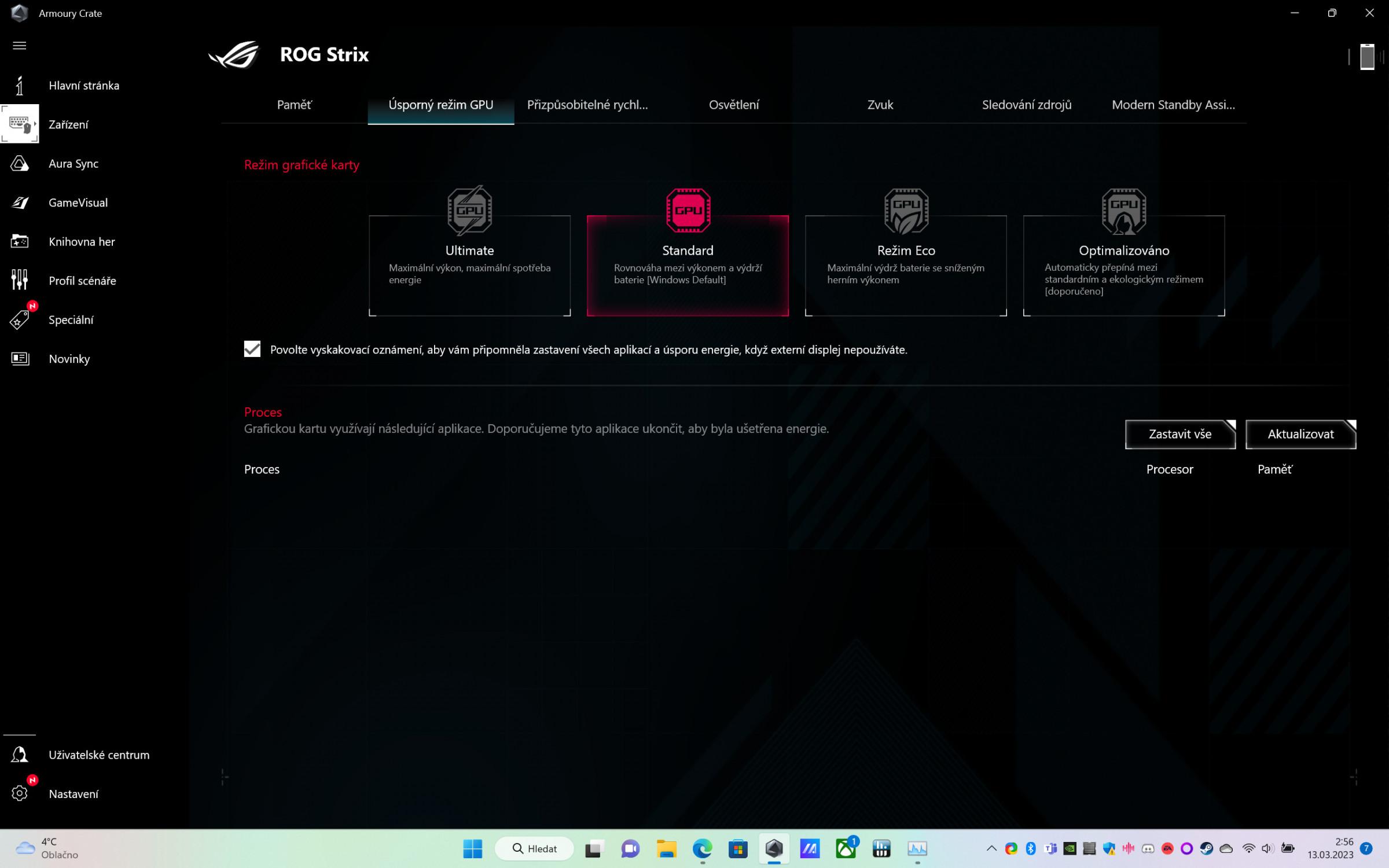Image resolution: width=1389 pixels, height=868 pixels.
Task: Open Task View on taskbar
Action: pos(594,848)
